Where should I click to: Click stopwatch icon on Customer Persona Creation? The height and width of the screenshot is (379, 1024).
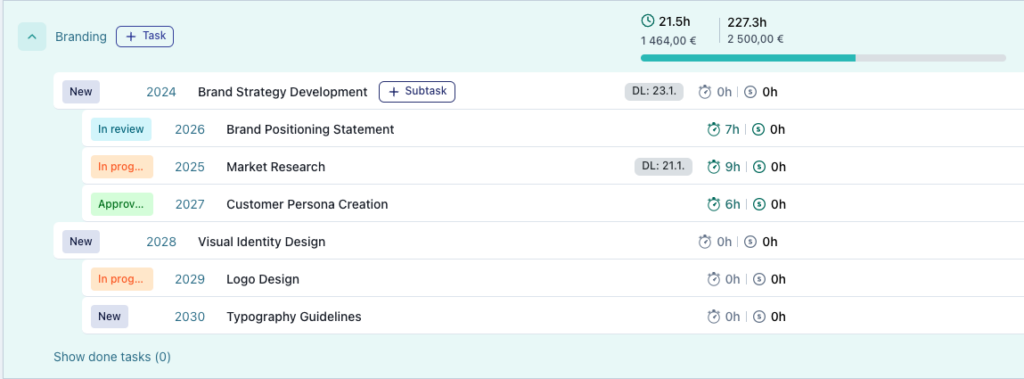[714, 205]
